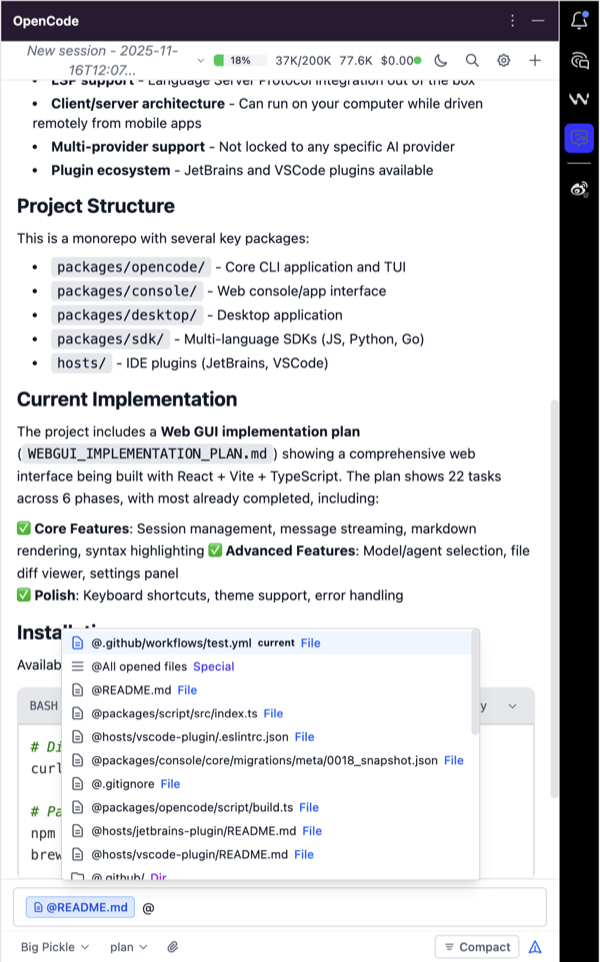Open the Weibo-style sidebar icon
This screenshot has width=600, height=962.
coord(579,189)
